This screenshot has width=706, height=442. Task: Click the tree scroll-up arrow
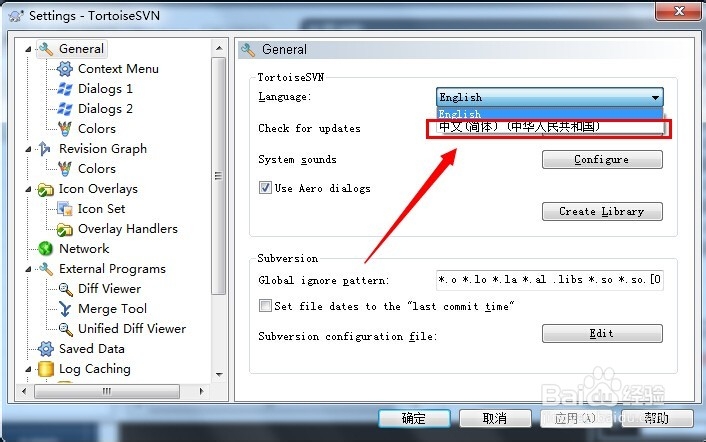pos(219,48)
